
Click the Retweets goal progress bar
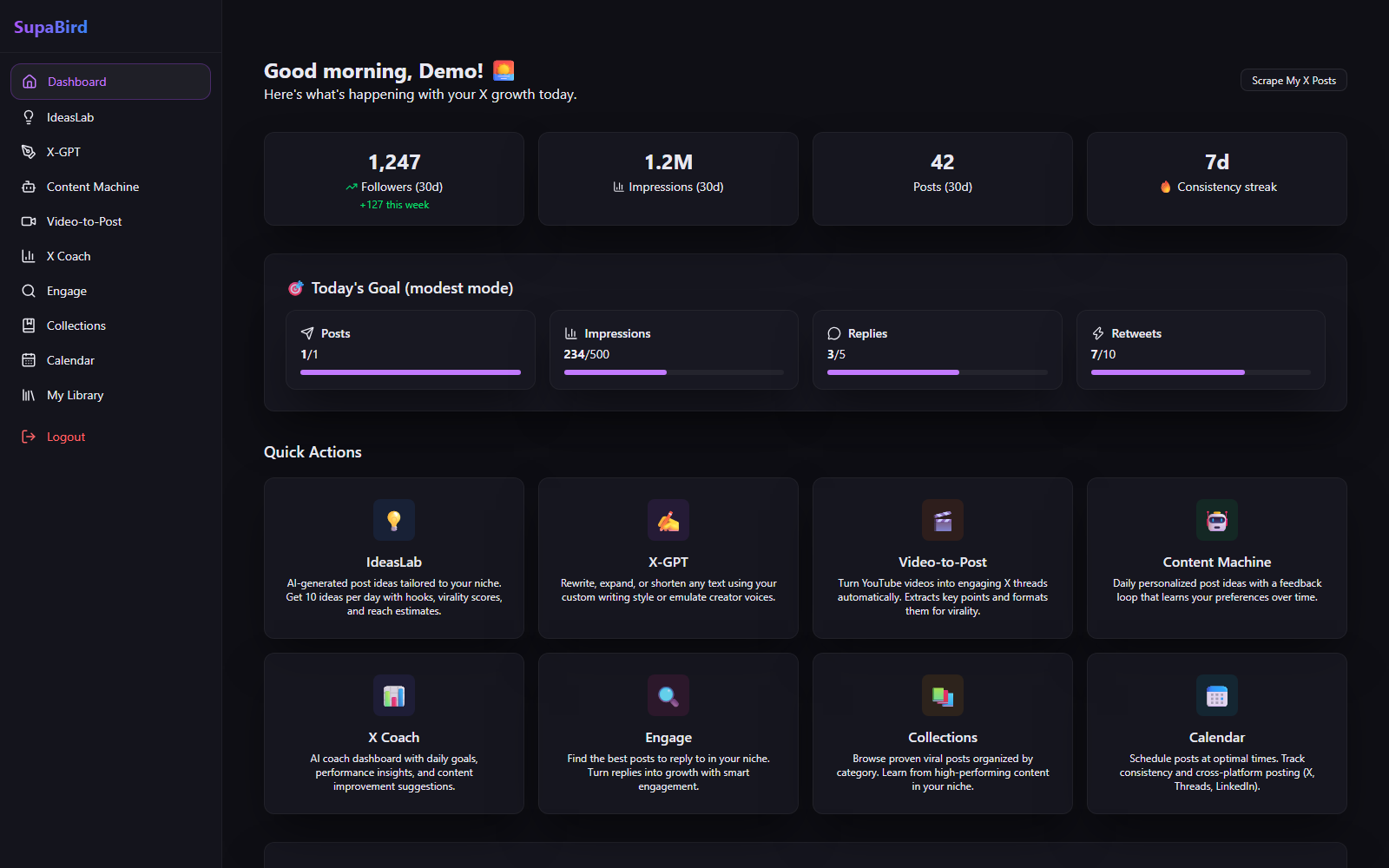click(1201, 372)
